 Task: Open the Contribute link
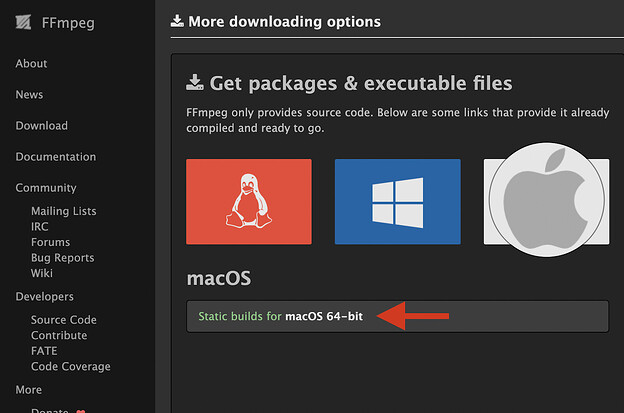(x=59, y=335)
